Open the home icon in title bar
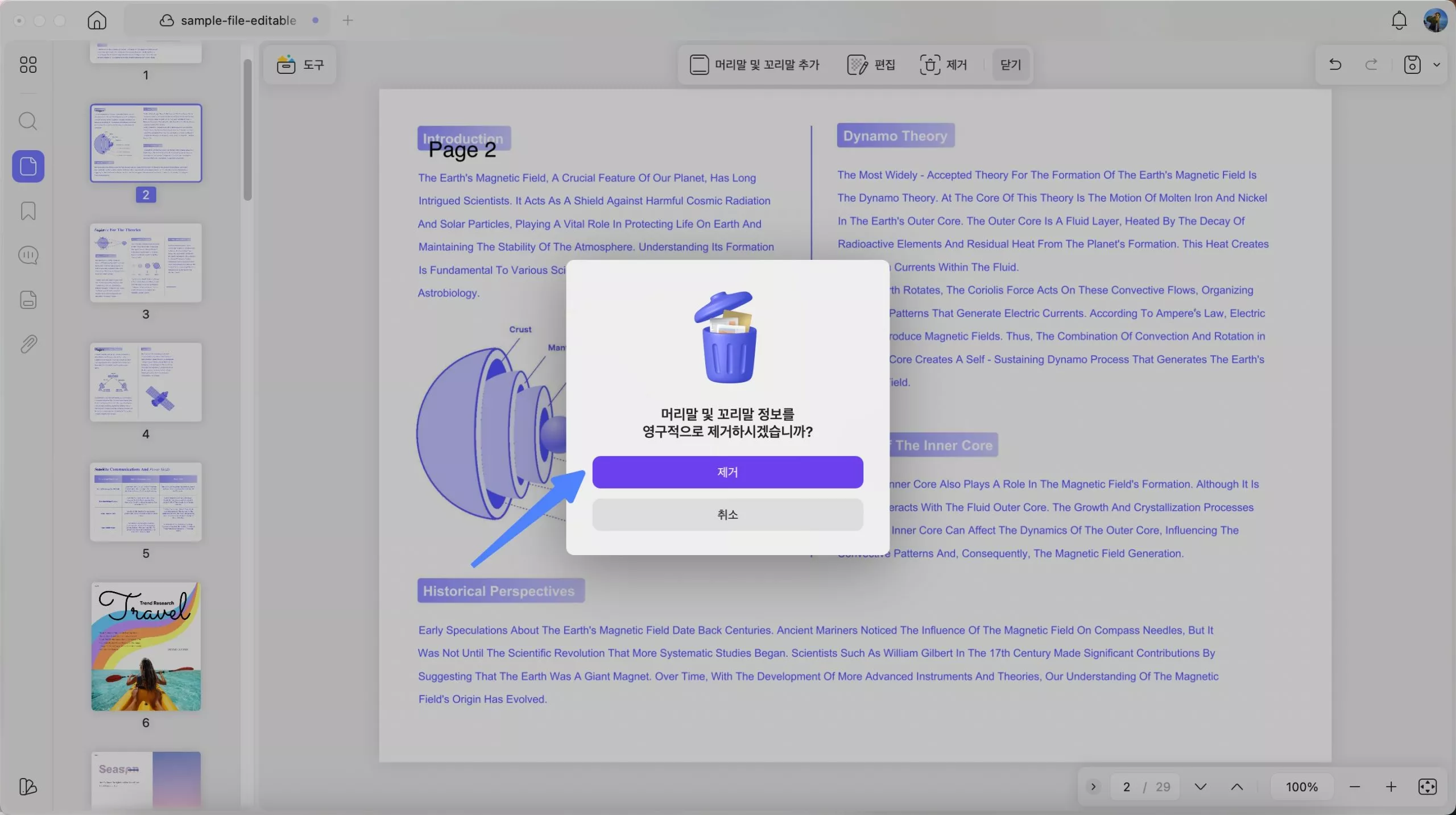Viewport: 1456px width, 815px height. pyautogui.click(x=97, y=20)
